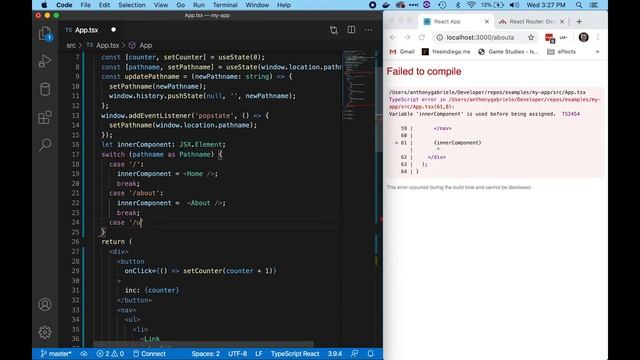
Task: Open Spotlight search in the menu bar
Action: (579, 5)
